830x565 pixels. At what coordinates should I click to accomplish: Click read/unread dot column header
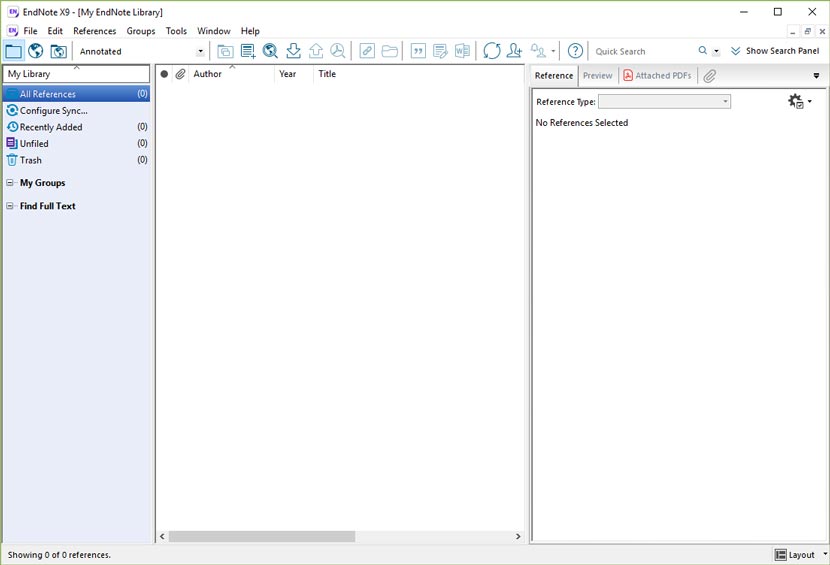(x=164, y=74)
